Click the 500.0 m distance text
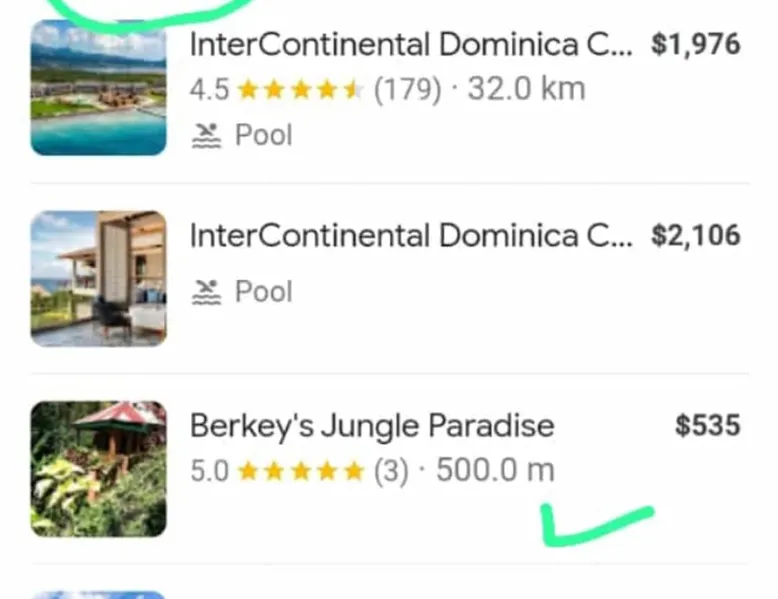 coord(495,471)
